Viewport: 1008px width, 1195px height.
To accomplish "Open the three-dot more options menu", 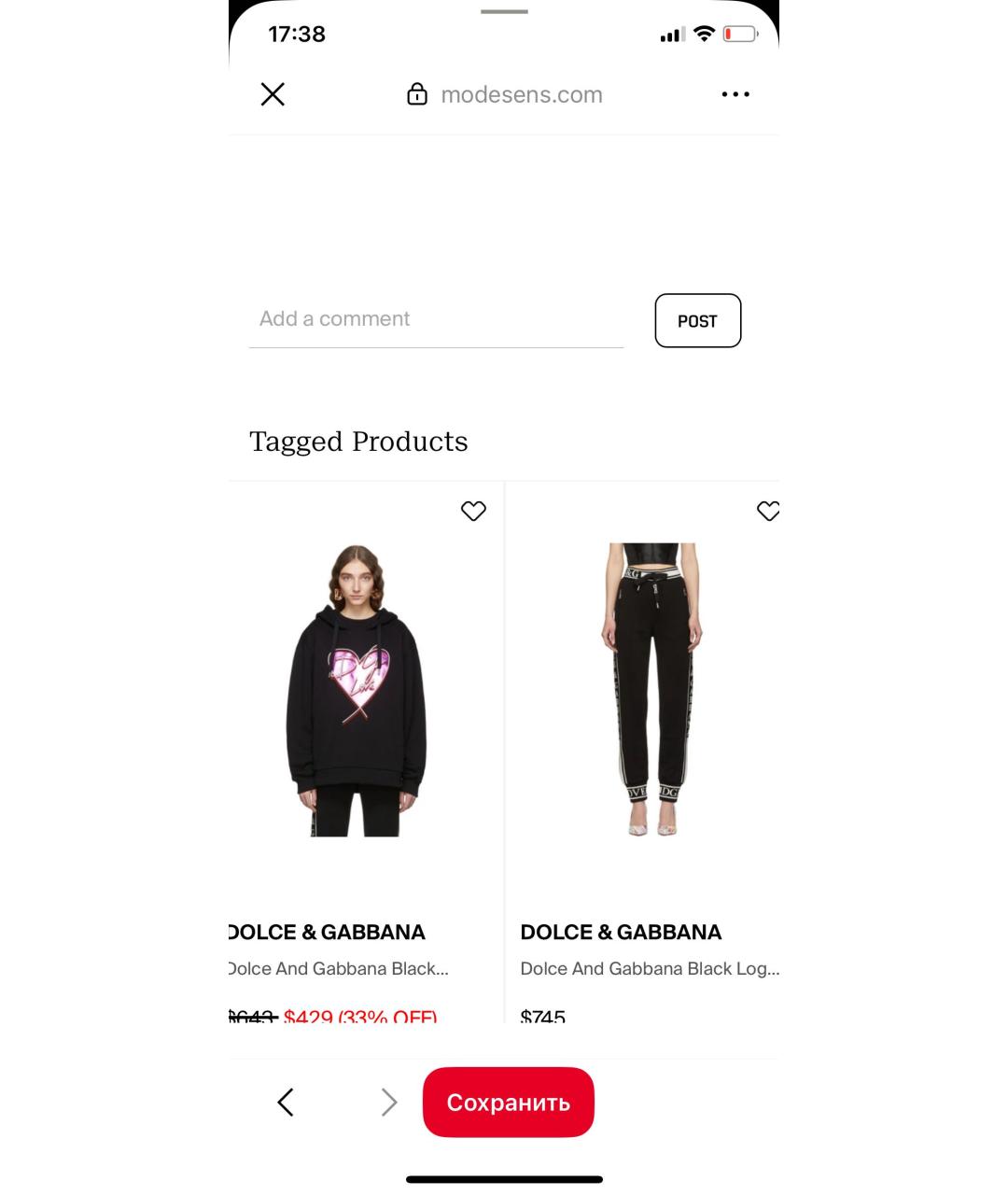I will tap(735, 94).
